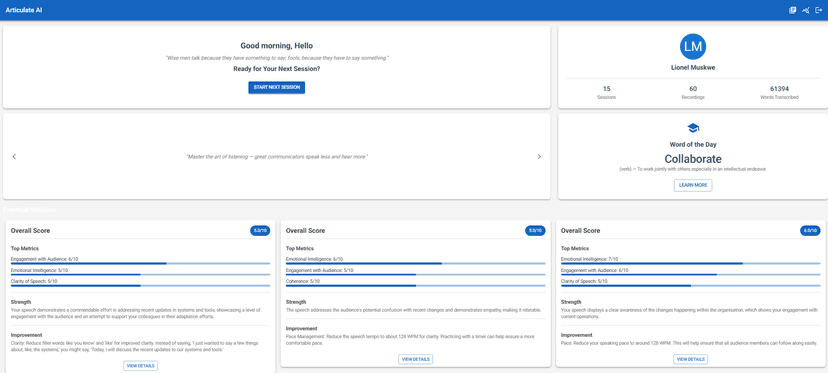Image resolution: width=828 pixels, height=373 pixels.
Task: Click the Collaborate definition text
Action: pyautogui.click(x=693, y=170)
